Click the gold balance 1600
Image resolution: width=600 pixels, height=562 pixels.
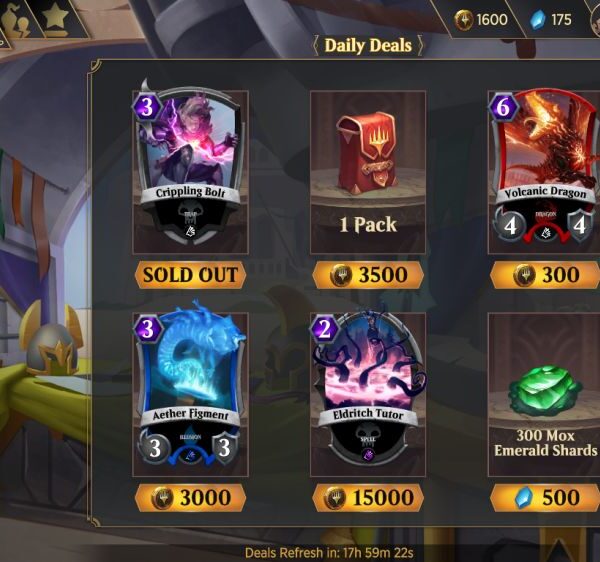492,20
